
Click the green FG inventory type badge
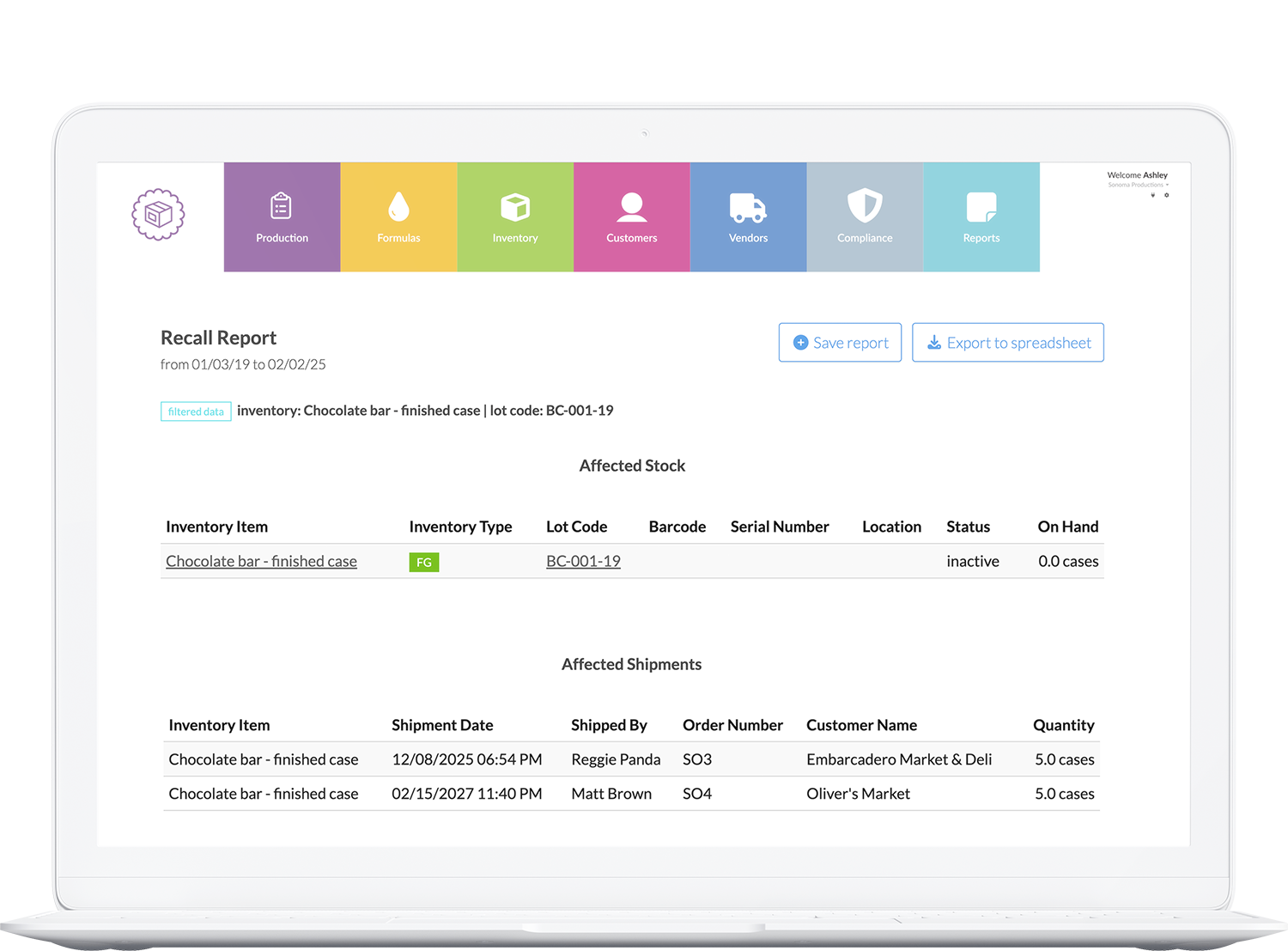tap(424, 561)
